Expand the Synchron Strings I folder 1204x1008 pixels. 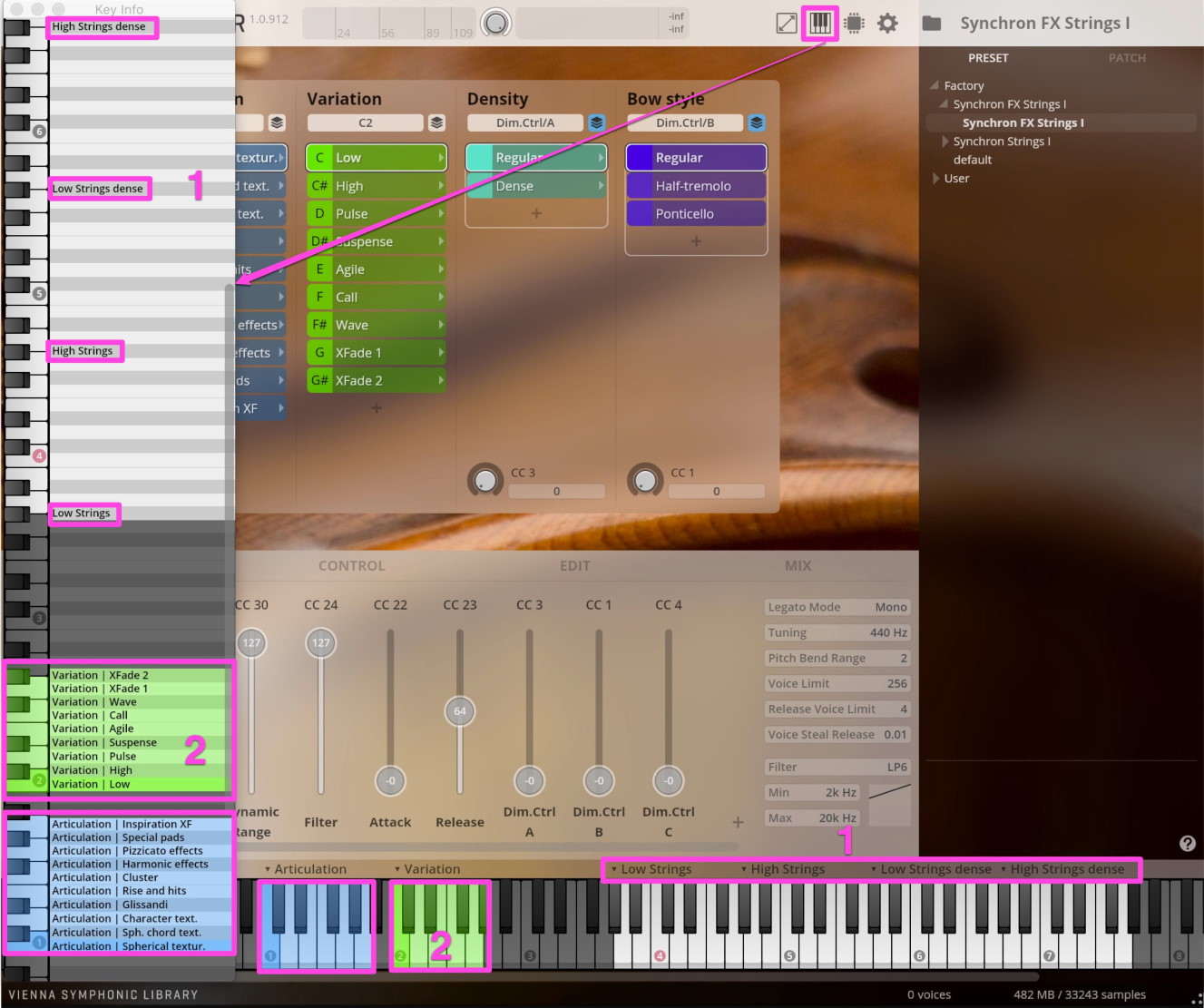coord(945,142)
